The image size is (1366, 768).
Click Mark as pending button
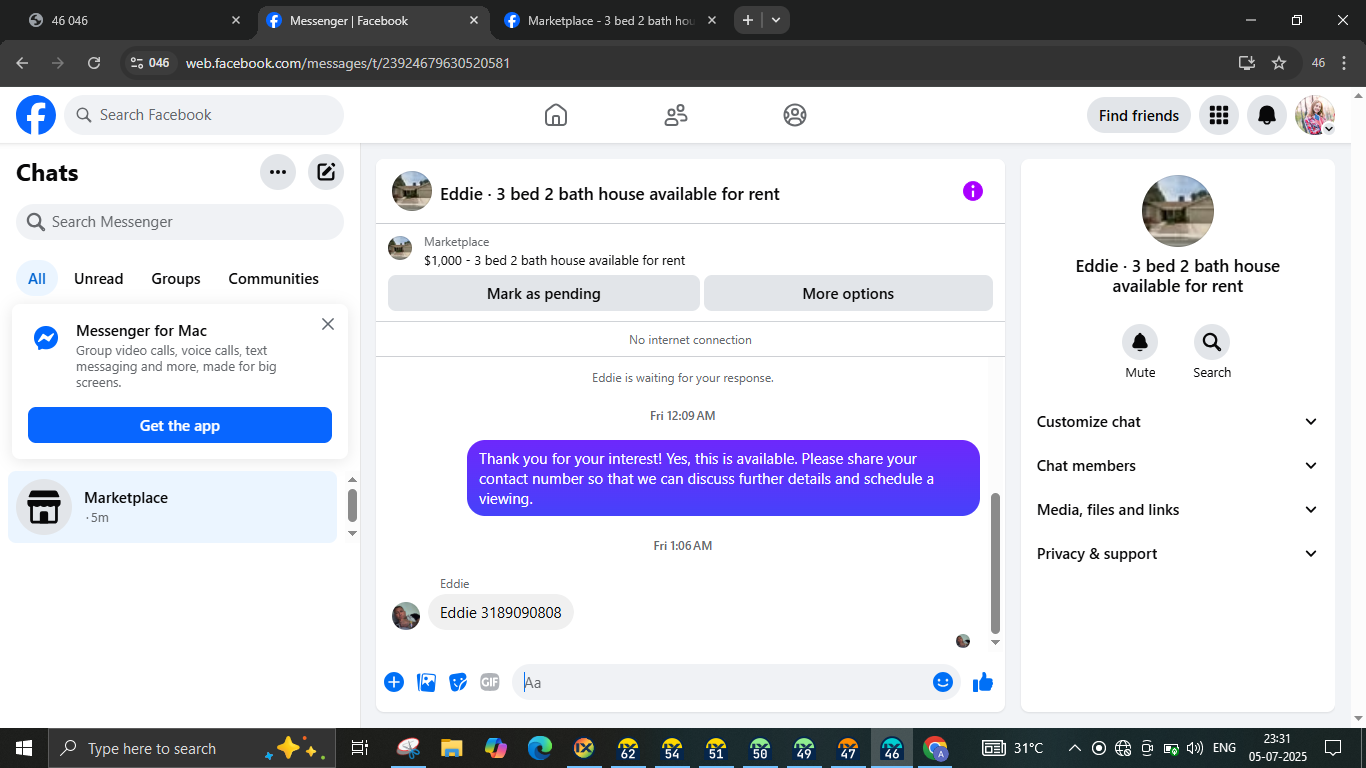click(544, 294)
